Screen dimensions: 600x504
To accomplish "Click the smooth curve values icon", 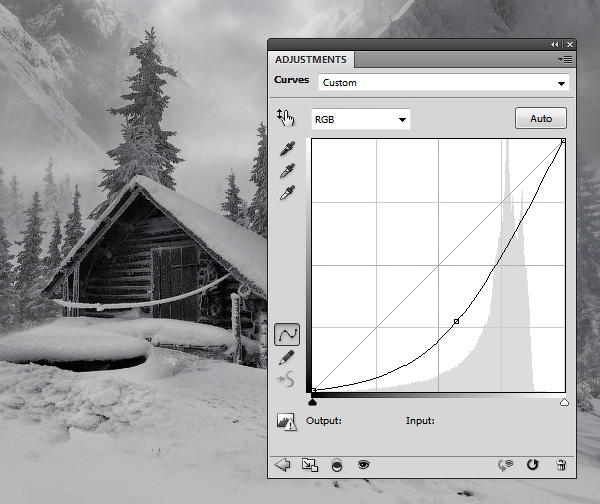I will [286, 379].
